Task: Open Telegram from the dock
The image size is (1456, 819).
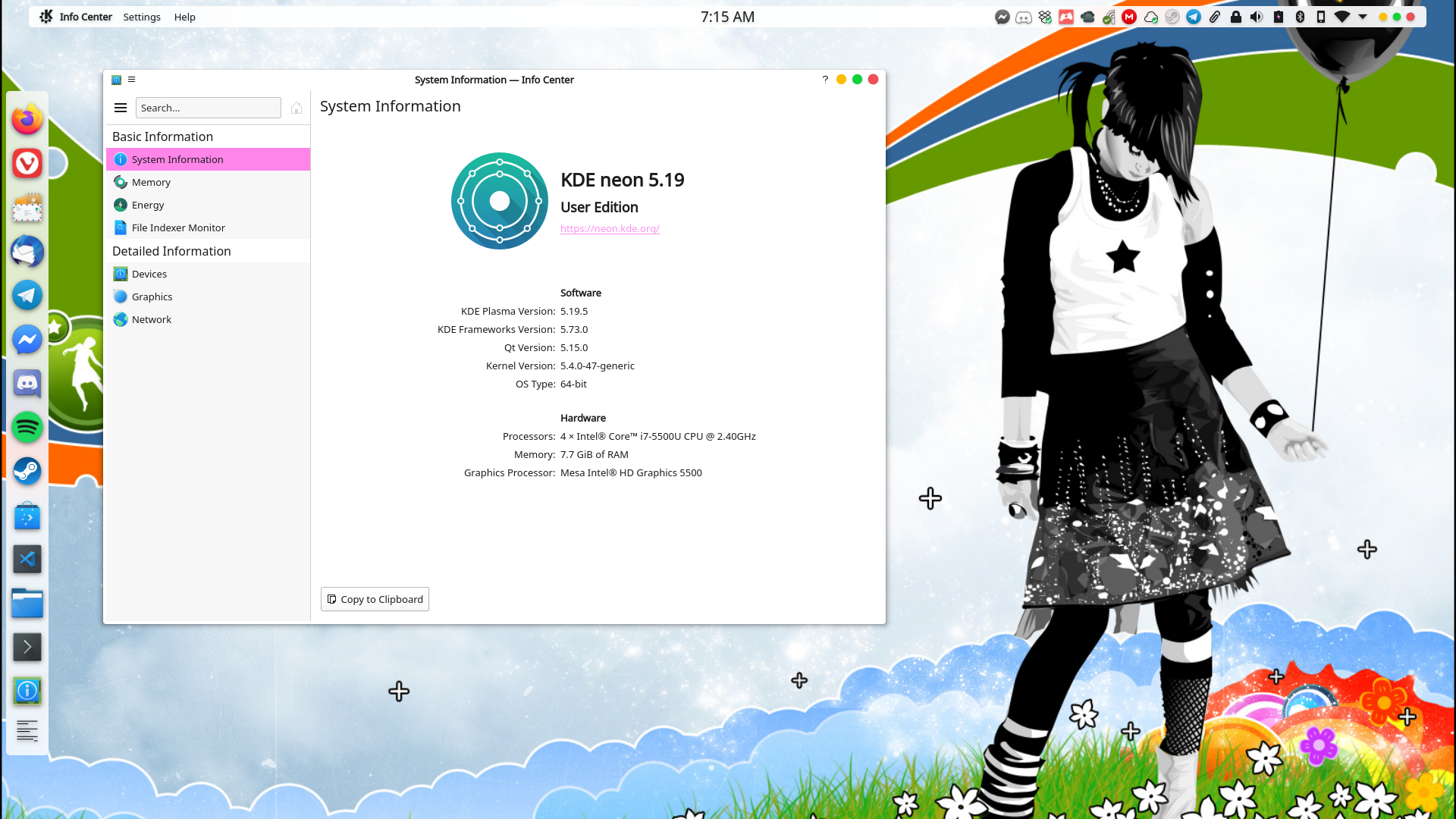Action: pyautogui.click(x=27, y=295)
